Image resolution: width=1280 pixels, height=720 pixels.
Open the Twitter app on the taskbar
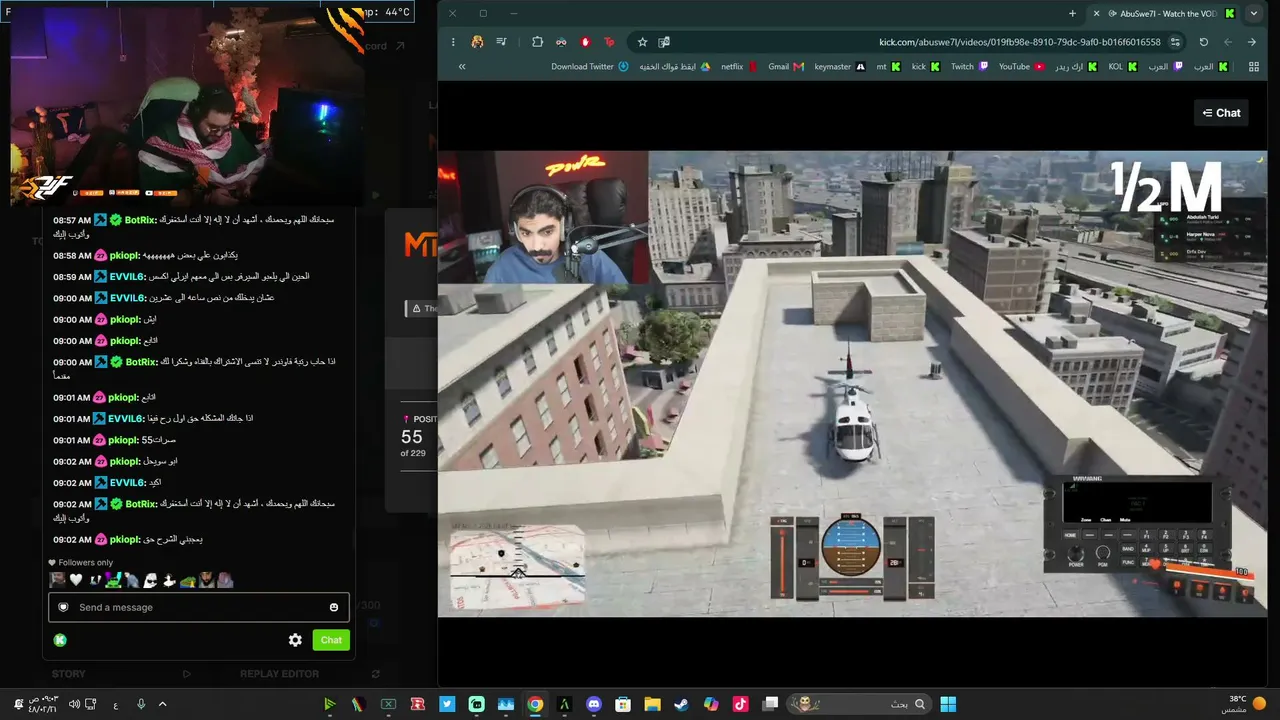coord(447,704)
